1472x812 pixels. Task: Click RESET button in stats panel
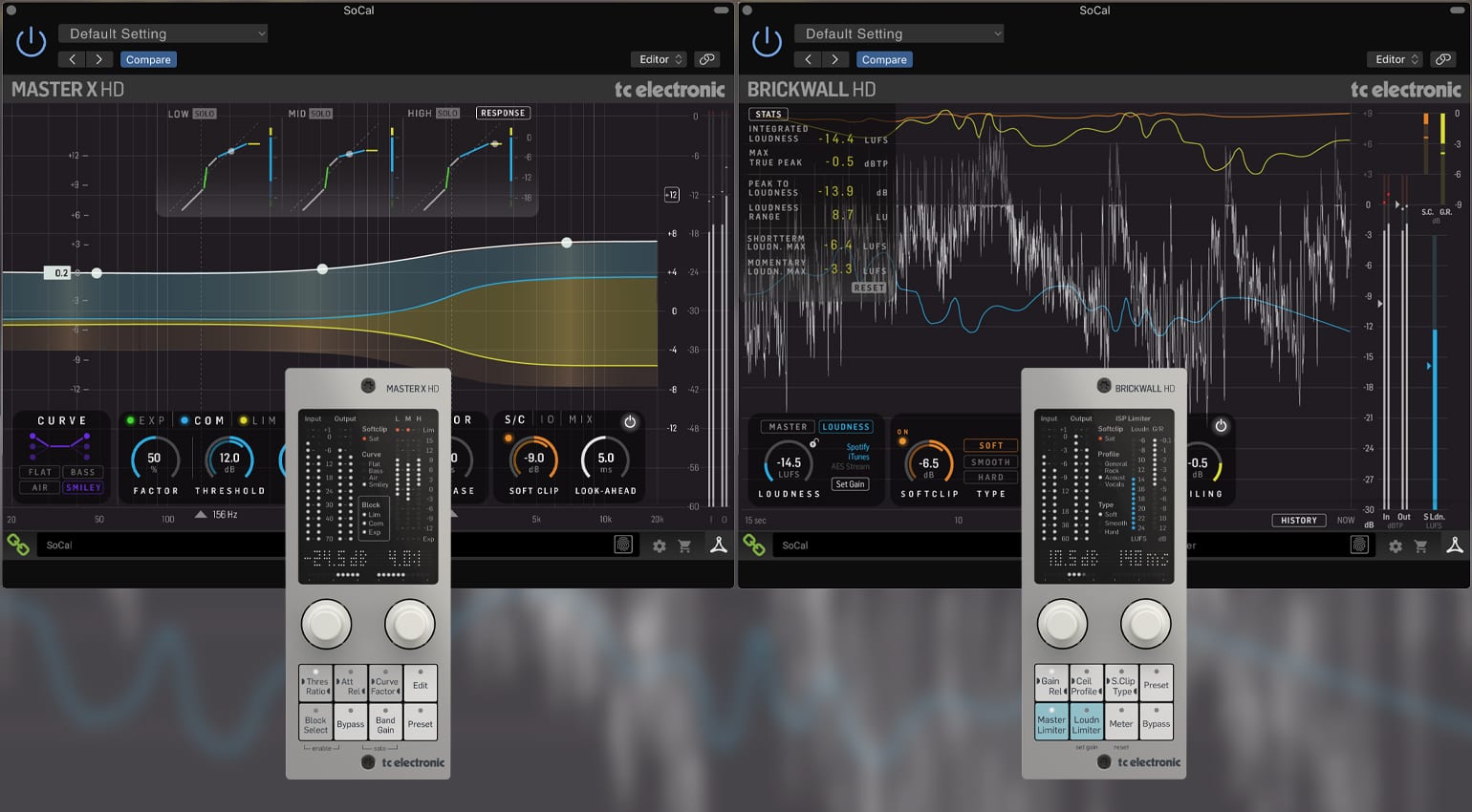coord(869,288)
